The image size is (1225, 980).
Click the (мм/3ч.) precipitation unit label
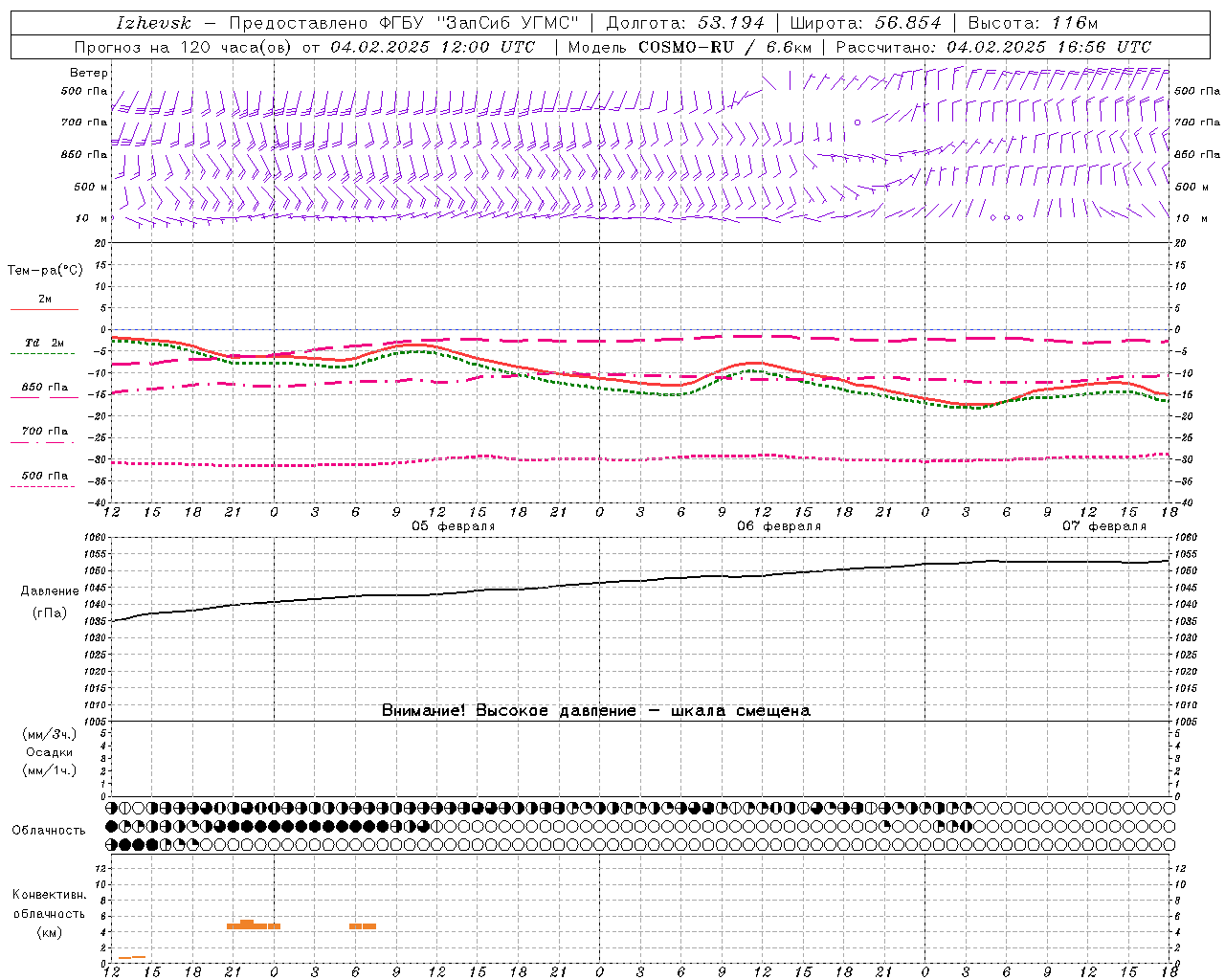tap(50, 734)
